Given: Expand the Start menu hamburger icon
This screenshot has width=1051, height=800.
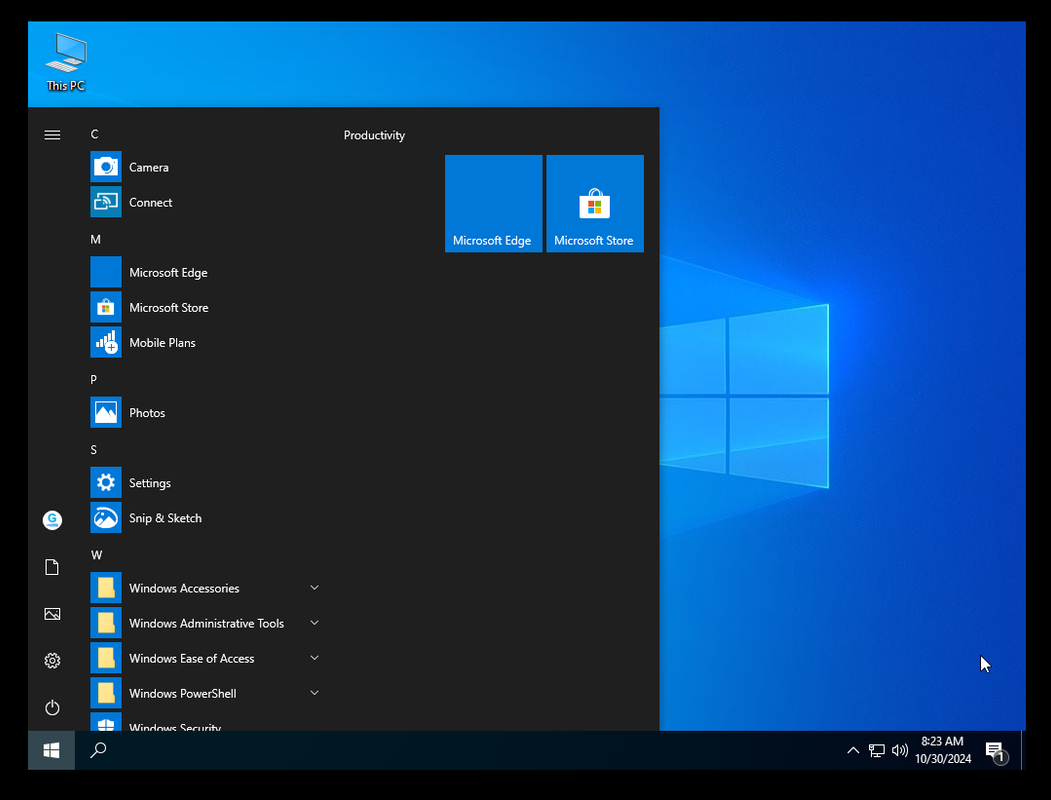Looking at the screenshot, I should pyautogui.click(x=52, y=135).
